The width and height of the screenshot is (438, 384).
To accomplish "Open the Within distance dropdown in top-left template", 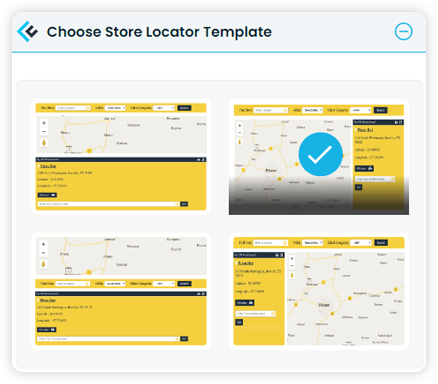I will [x=115, y=108].
